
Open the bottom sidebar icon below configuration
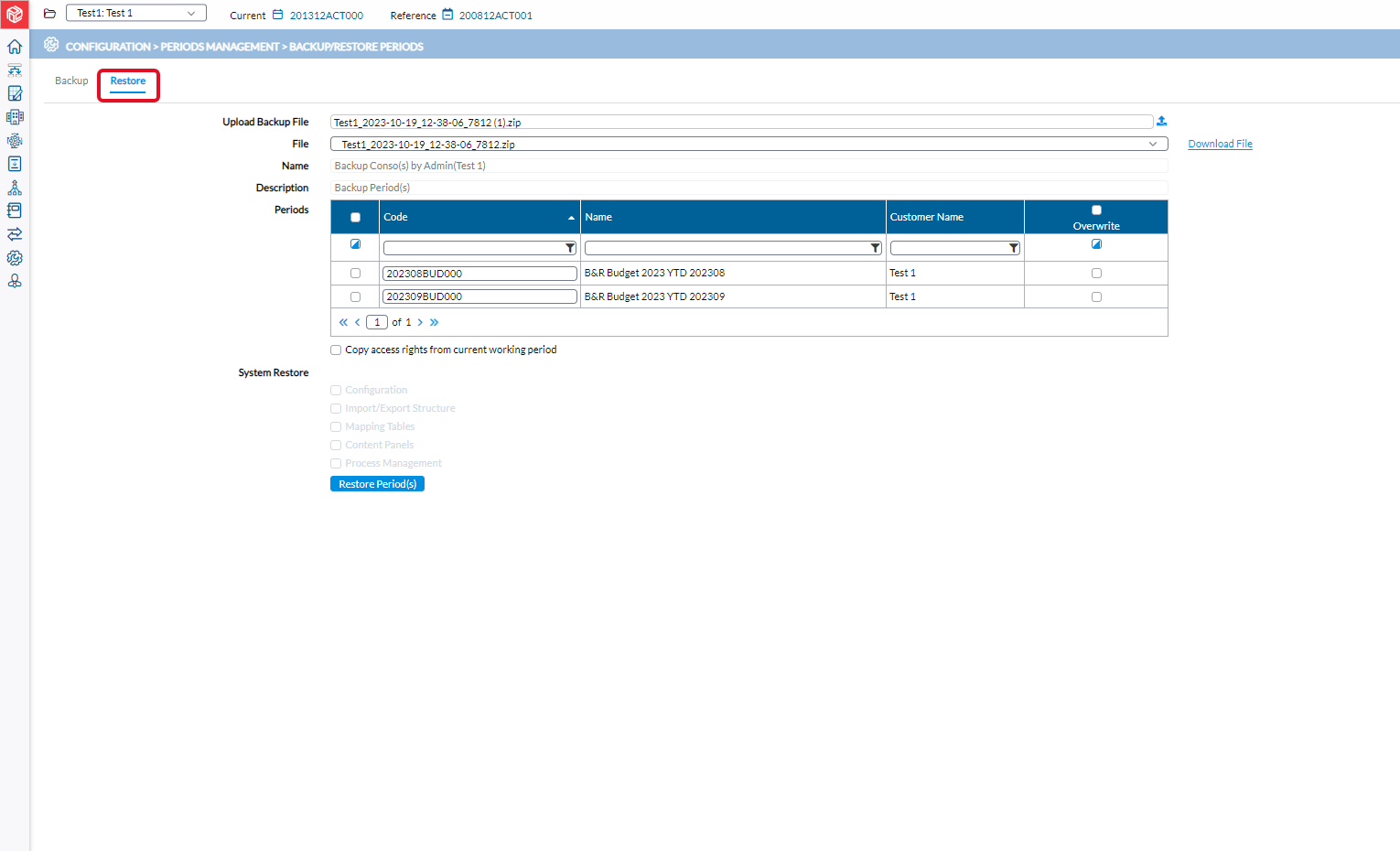click(x=15, y=281)
